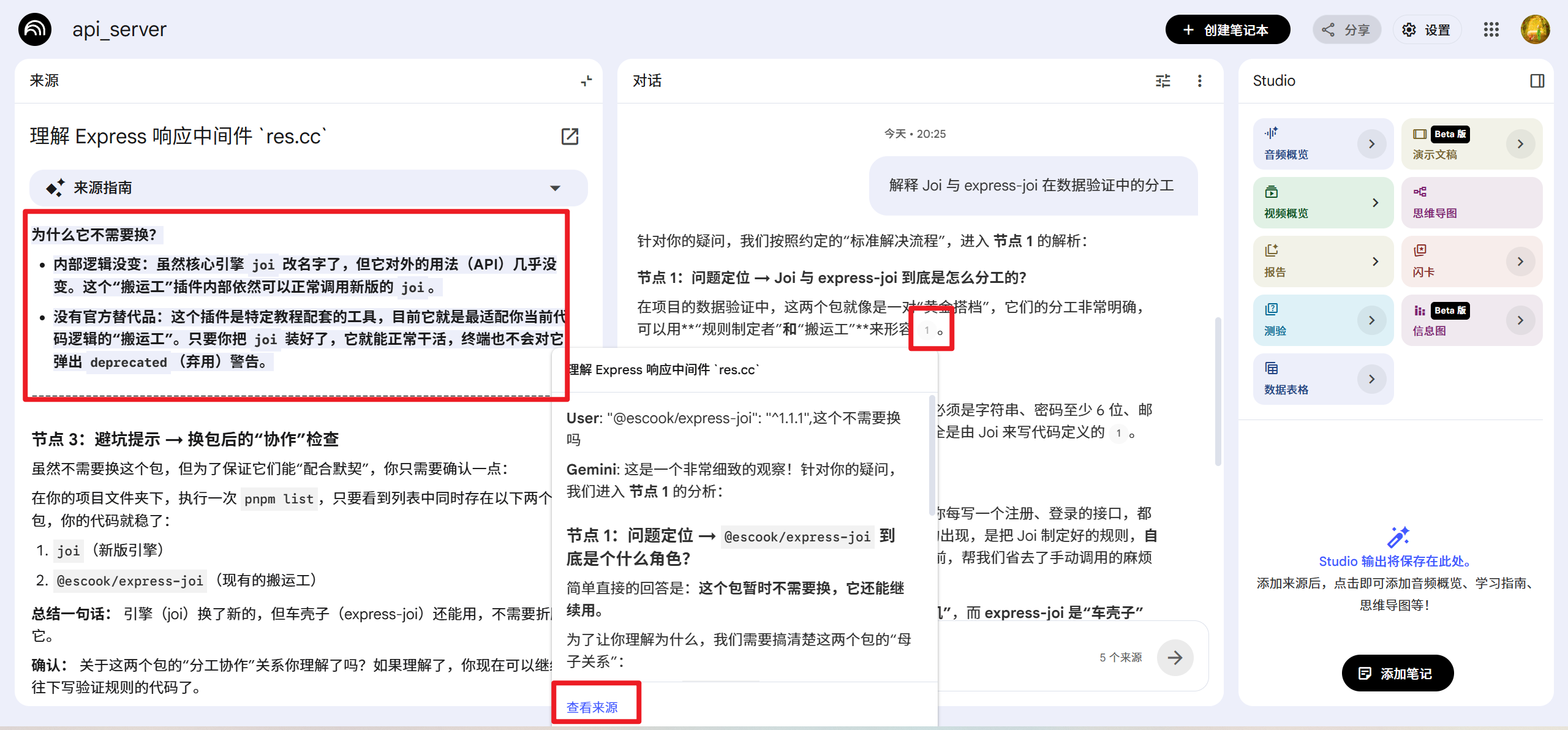Open chat configuration sliders icon
The image size is (1568, 730).
coord(1163,81)
